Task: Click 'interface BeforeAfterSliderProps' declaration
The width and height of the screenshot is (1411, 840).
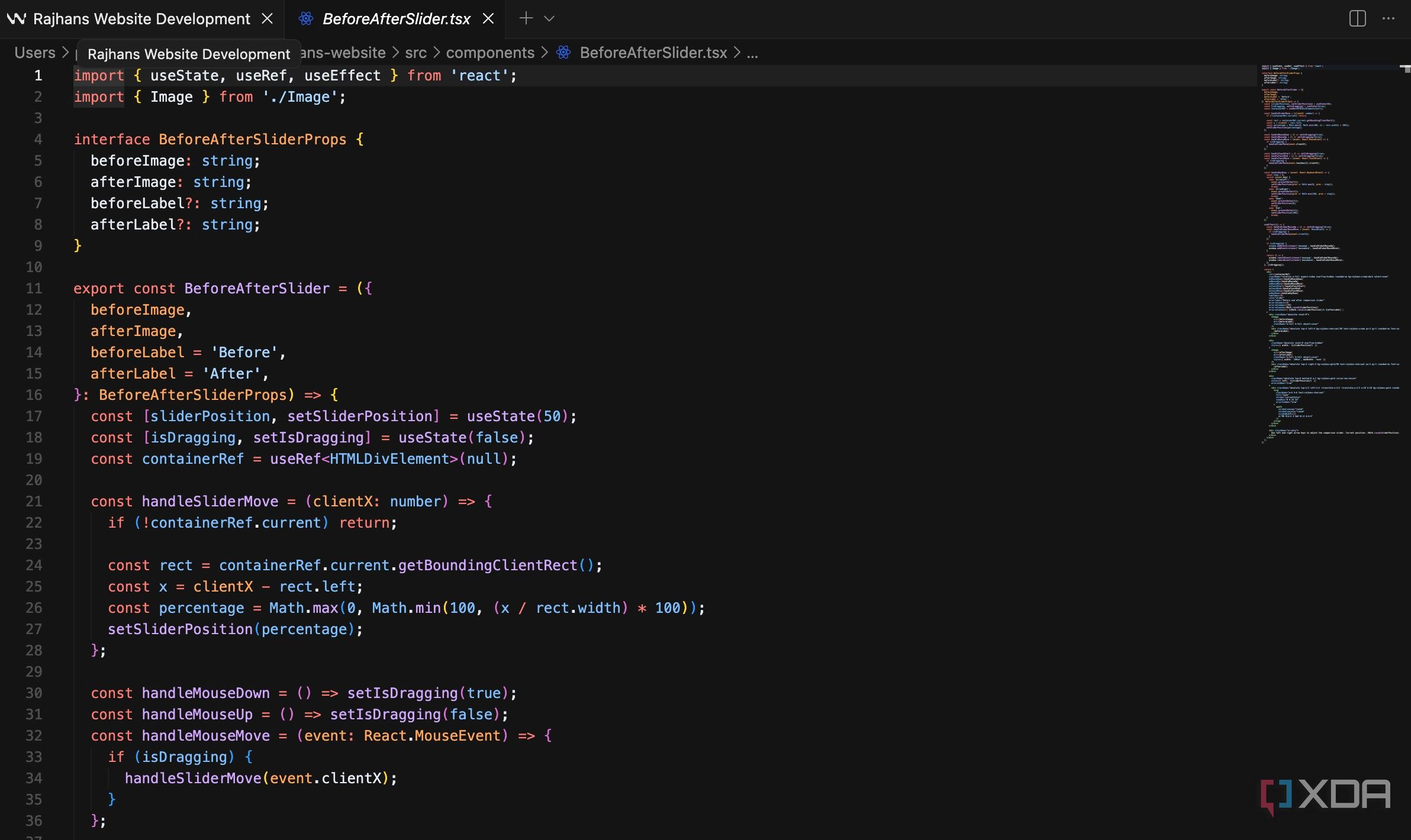Action: 210,139
